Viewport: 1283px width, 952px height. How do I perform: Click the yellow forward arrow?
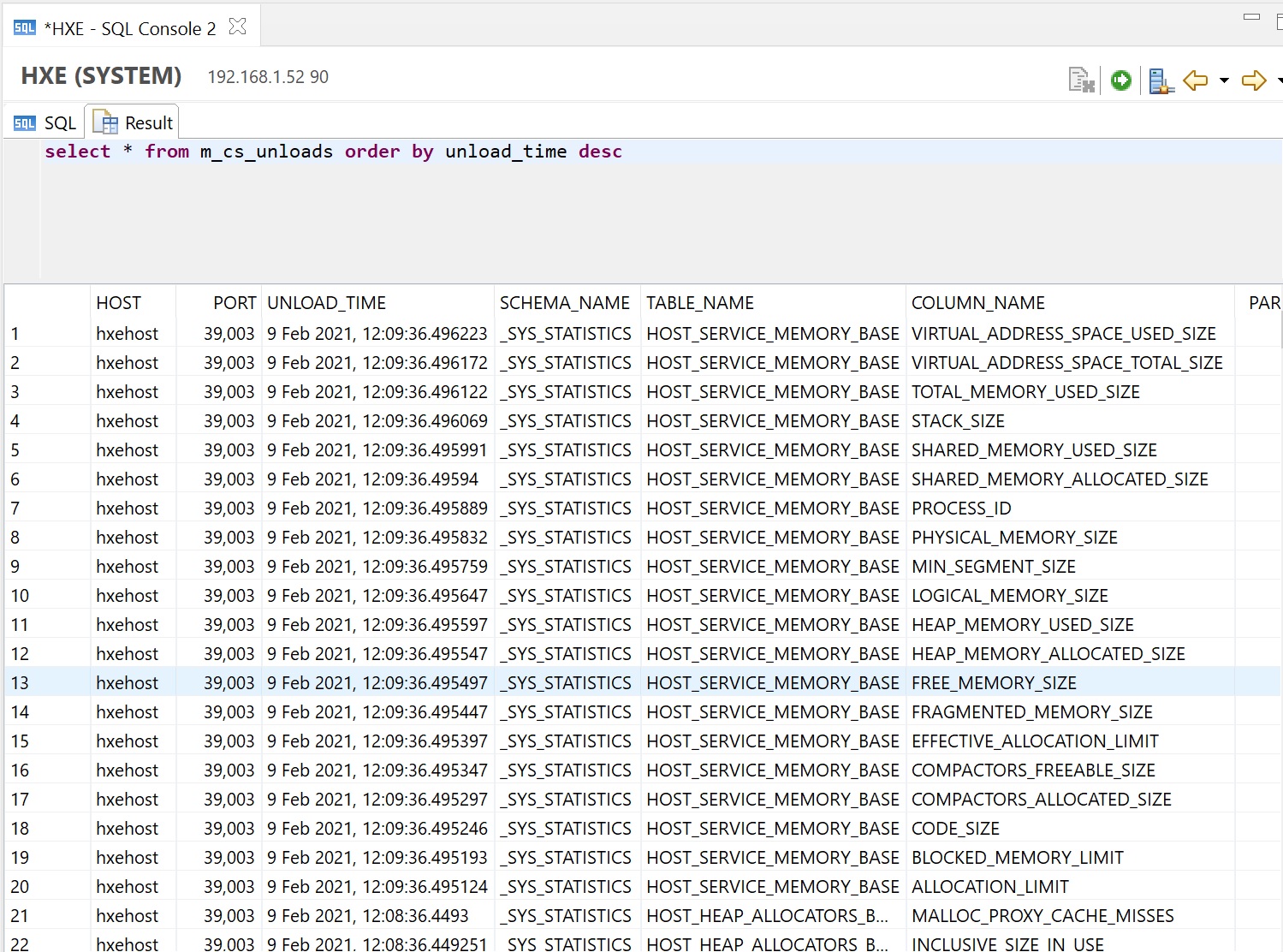coord(1253,80)
